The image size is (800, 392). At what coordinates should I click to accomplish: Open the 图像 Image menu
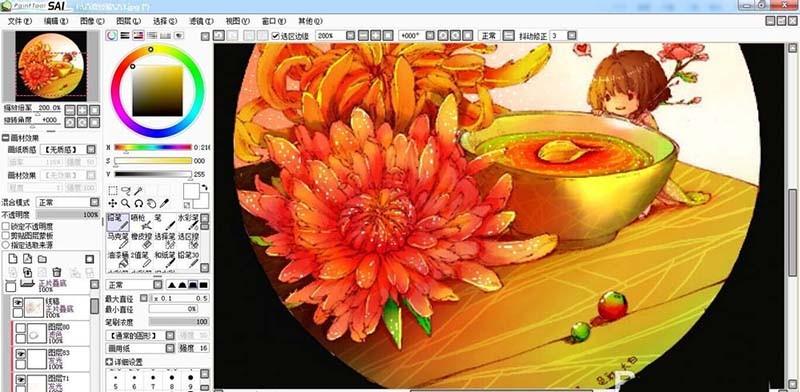pyautogui.click(x=92, y=21)
